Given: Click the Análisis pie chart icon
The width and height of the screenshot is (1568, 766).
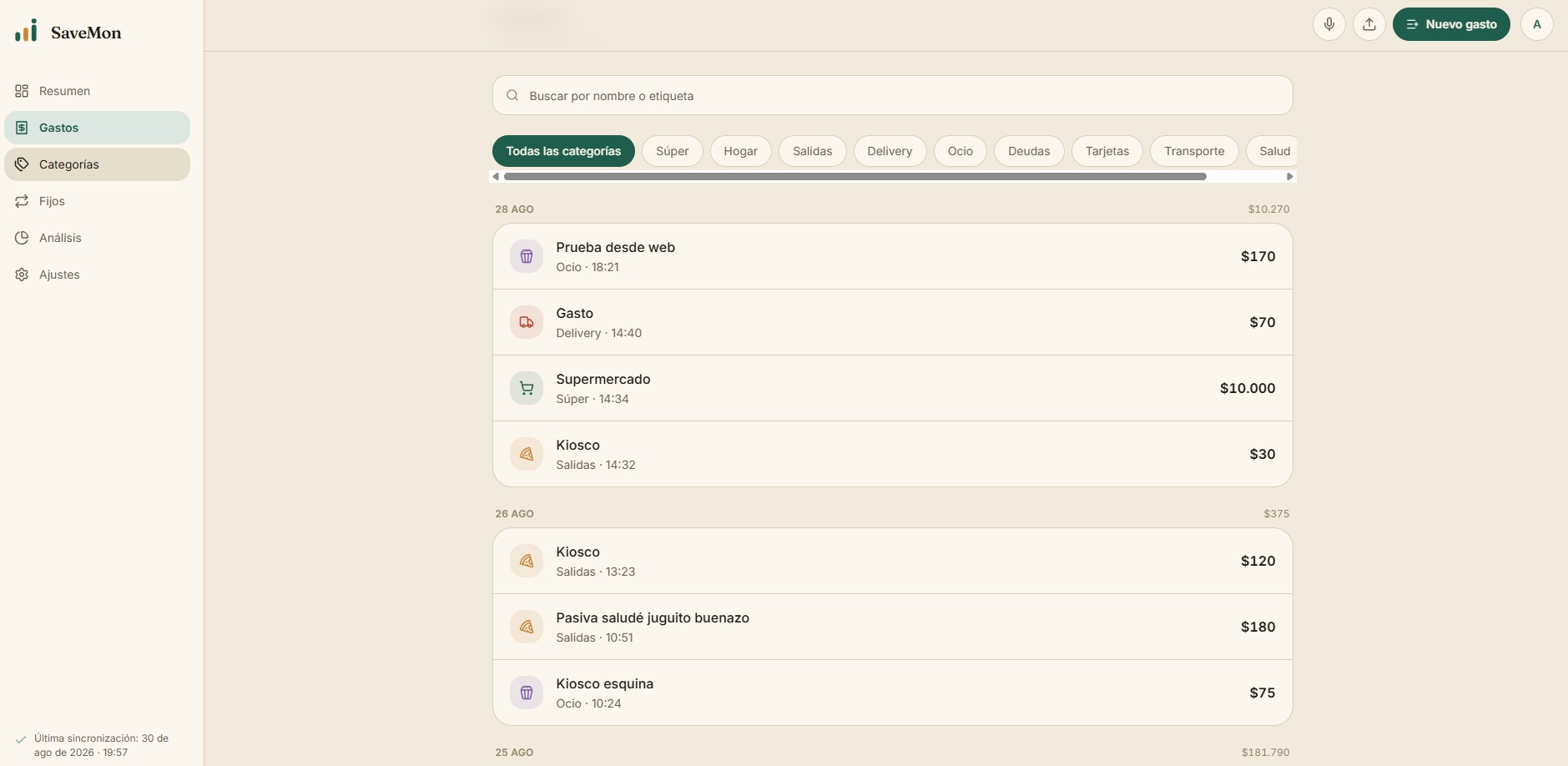Looking at the screenshot, I should [22, 238].
